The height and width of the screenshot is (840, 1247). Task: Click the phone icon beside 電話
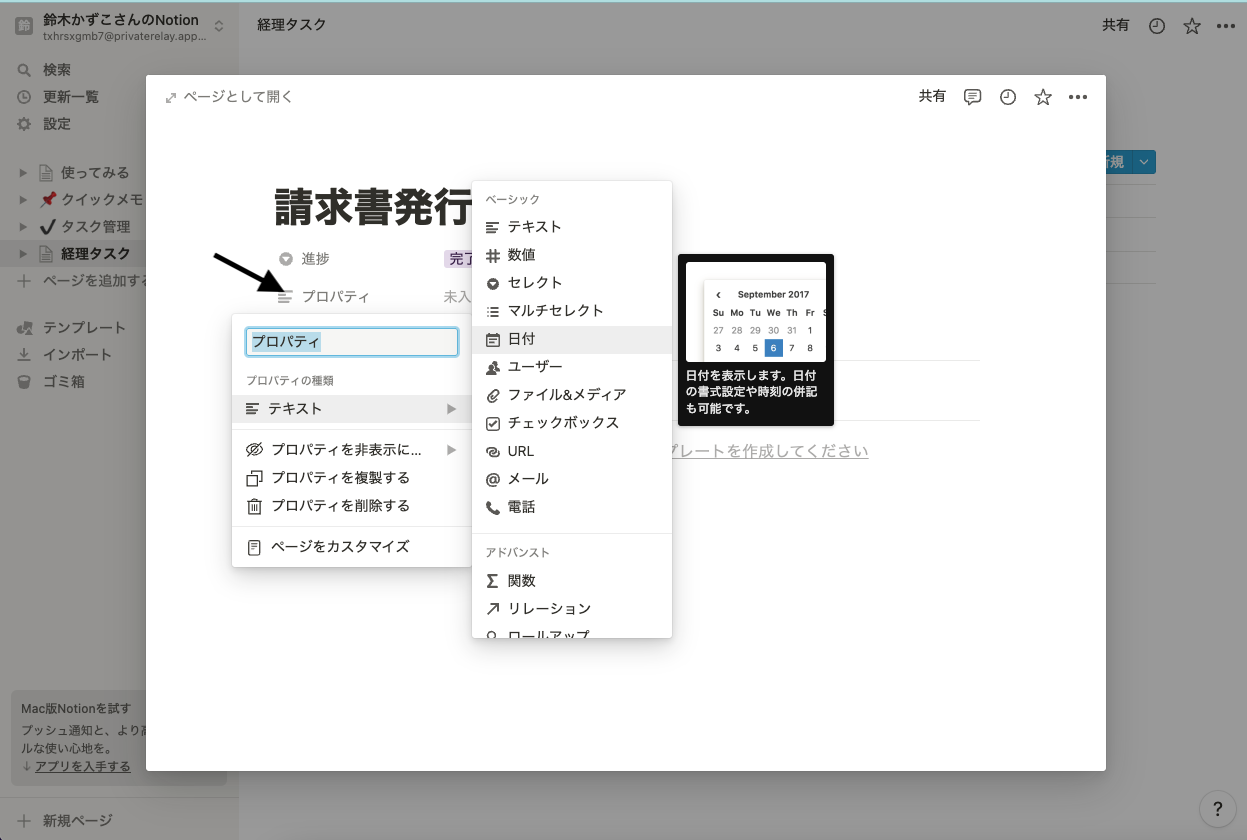tap(492, 508)
